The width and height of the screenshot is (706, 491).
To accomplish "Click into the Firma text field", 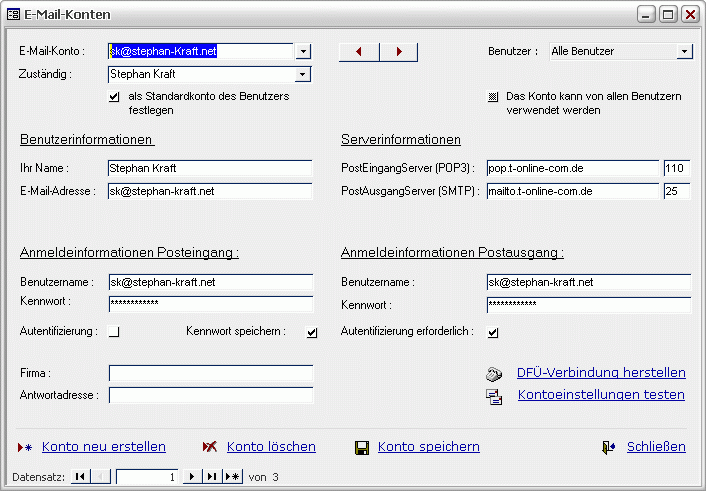I will [210, 373].
